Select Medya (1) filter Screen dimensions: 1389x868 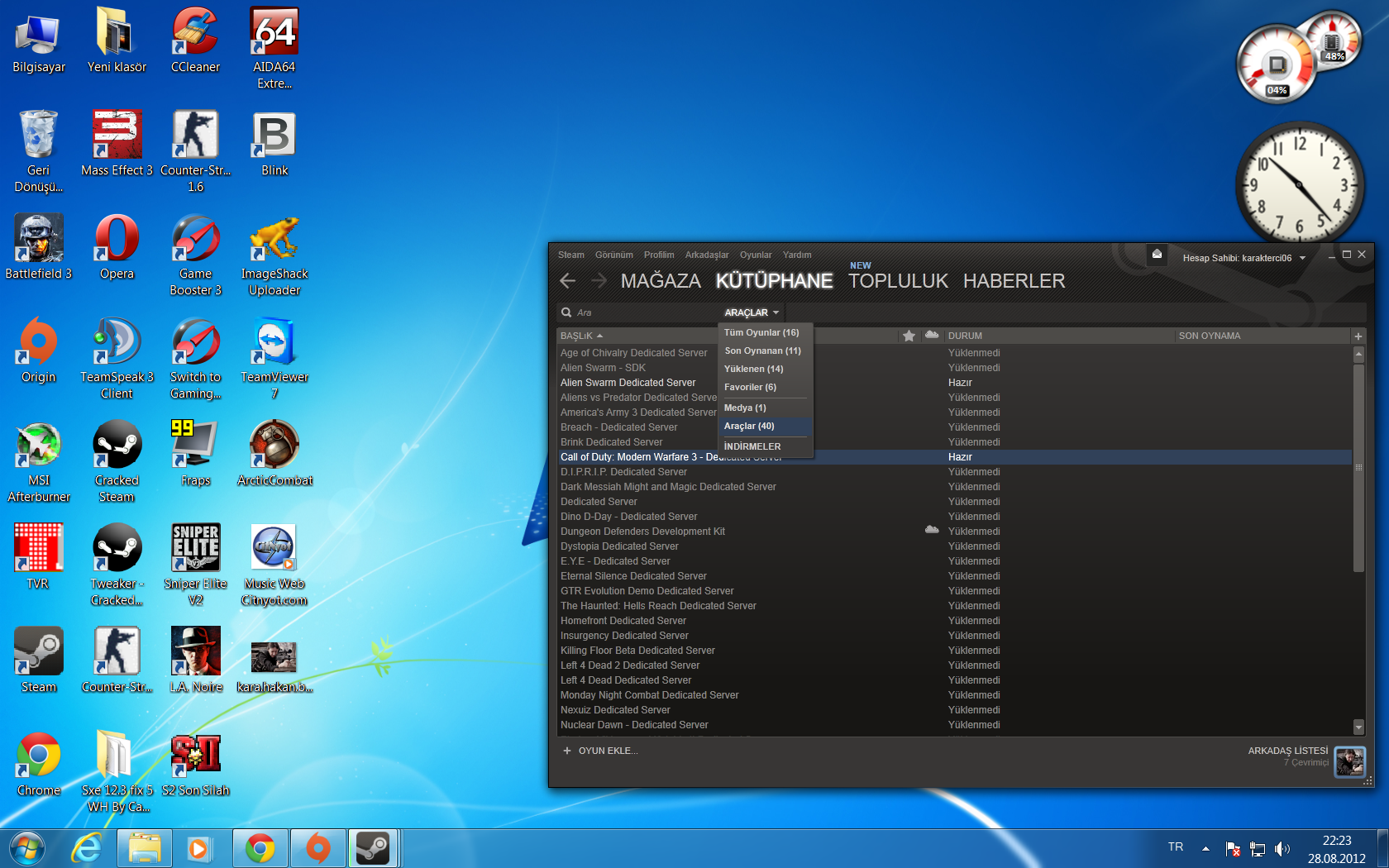pyautogui.click(x=745, y=408)
